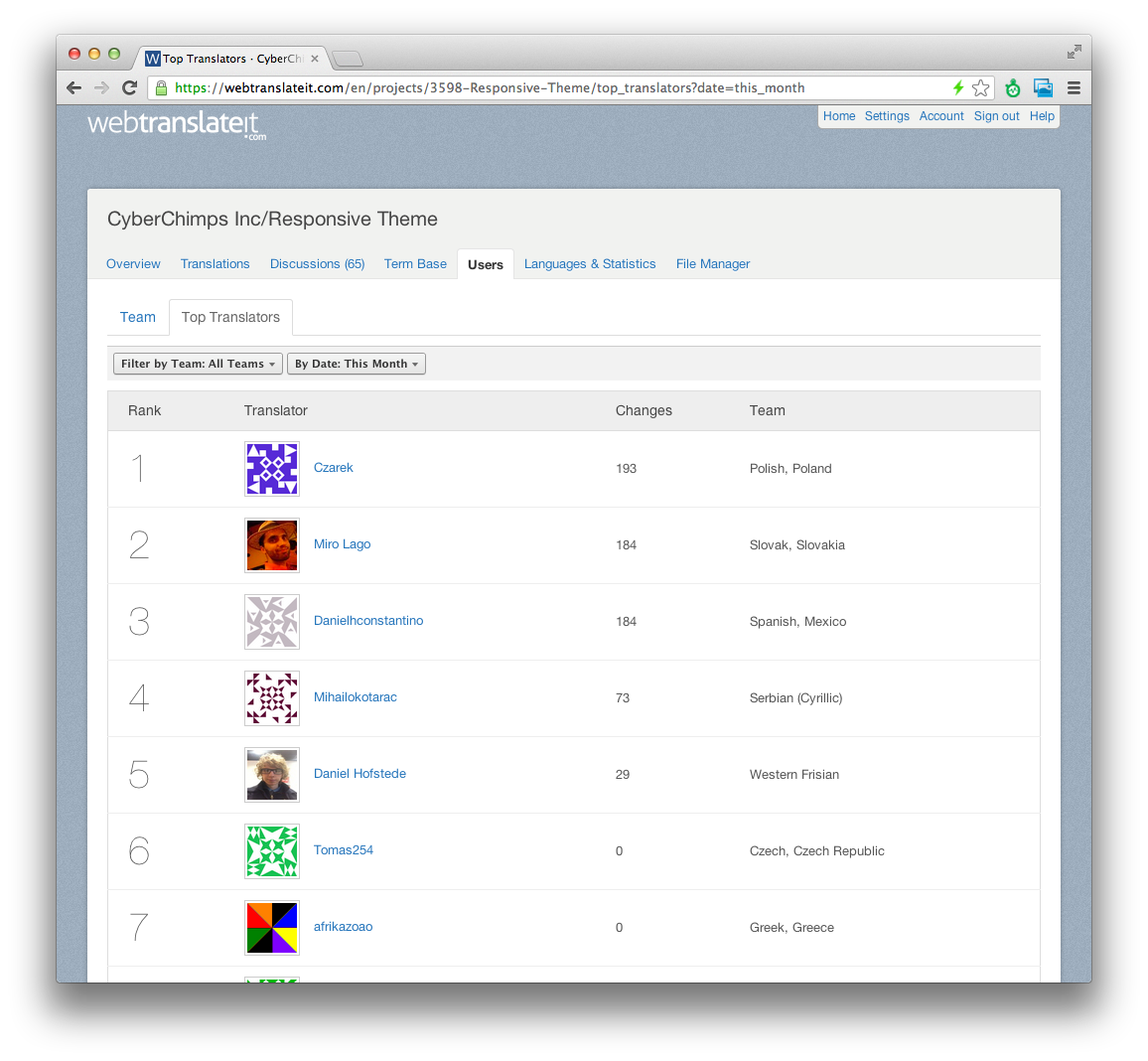Viewport: 1148px width, 1061px height.
Task: Switch to the Team sub-tab
Action: tap(138, 317)
